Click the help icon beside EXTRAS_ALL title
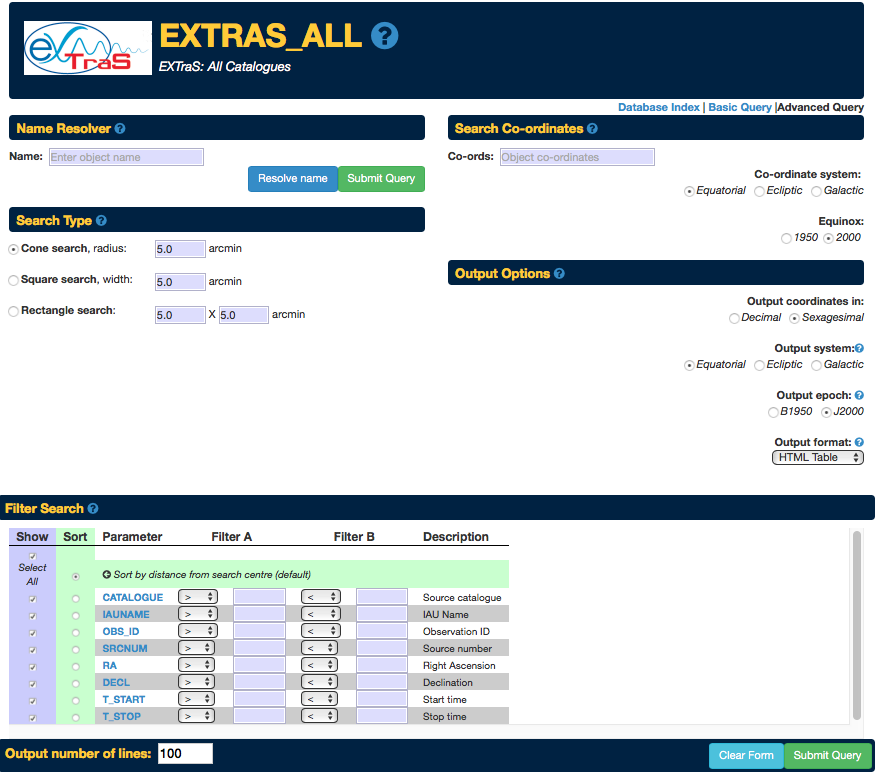 point(385,36)
